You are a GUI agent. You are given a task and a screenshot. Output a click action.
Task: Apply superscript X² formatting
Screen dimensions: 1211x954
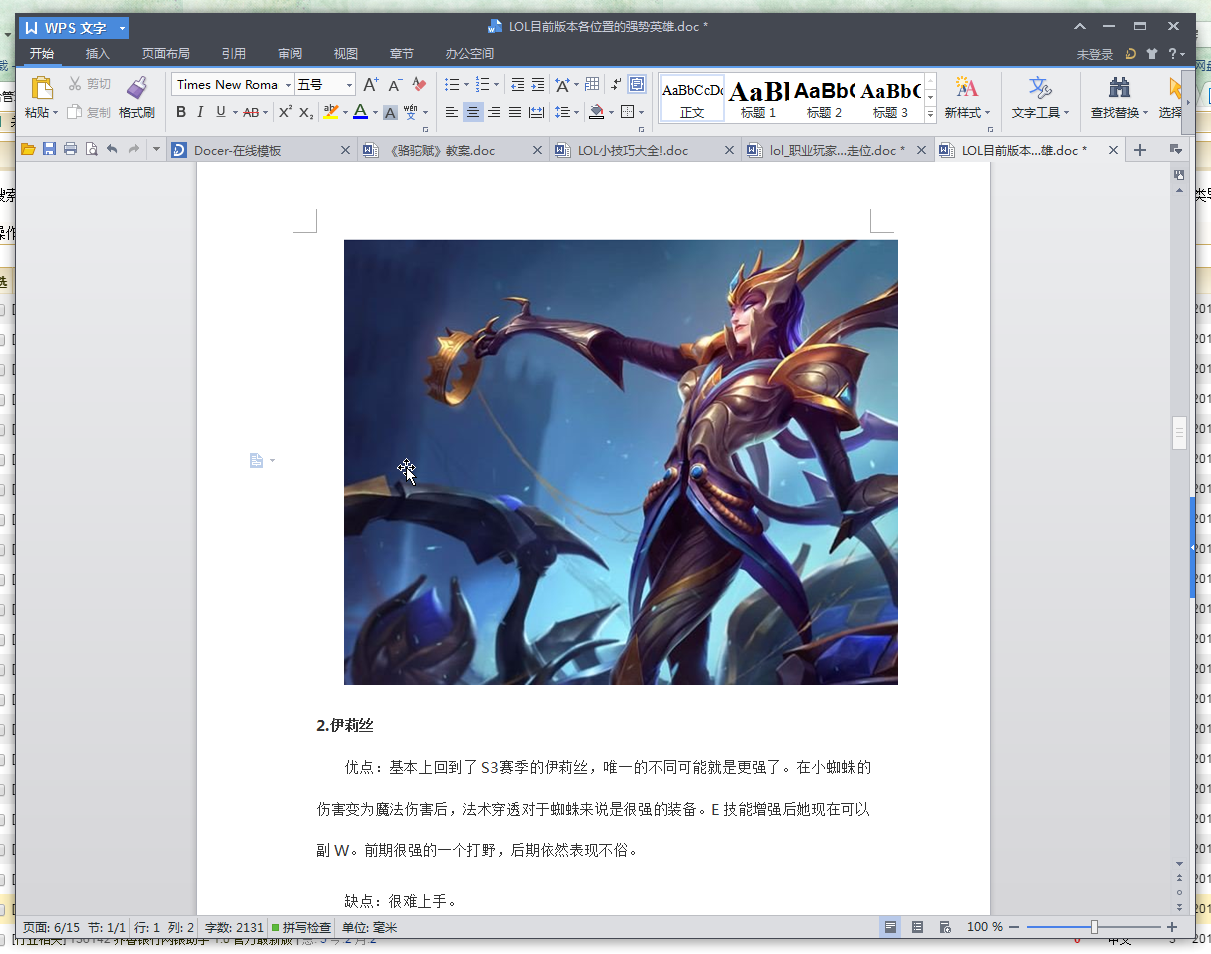[x=285, y=112]
